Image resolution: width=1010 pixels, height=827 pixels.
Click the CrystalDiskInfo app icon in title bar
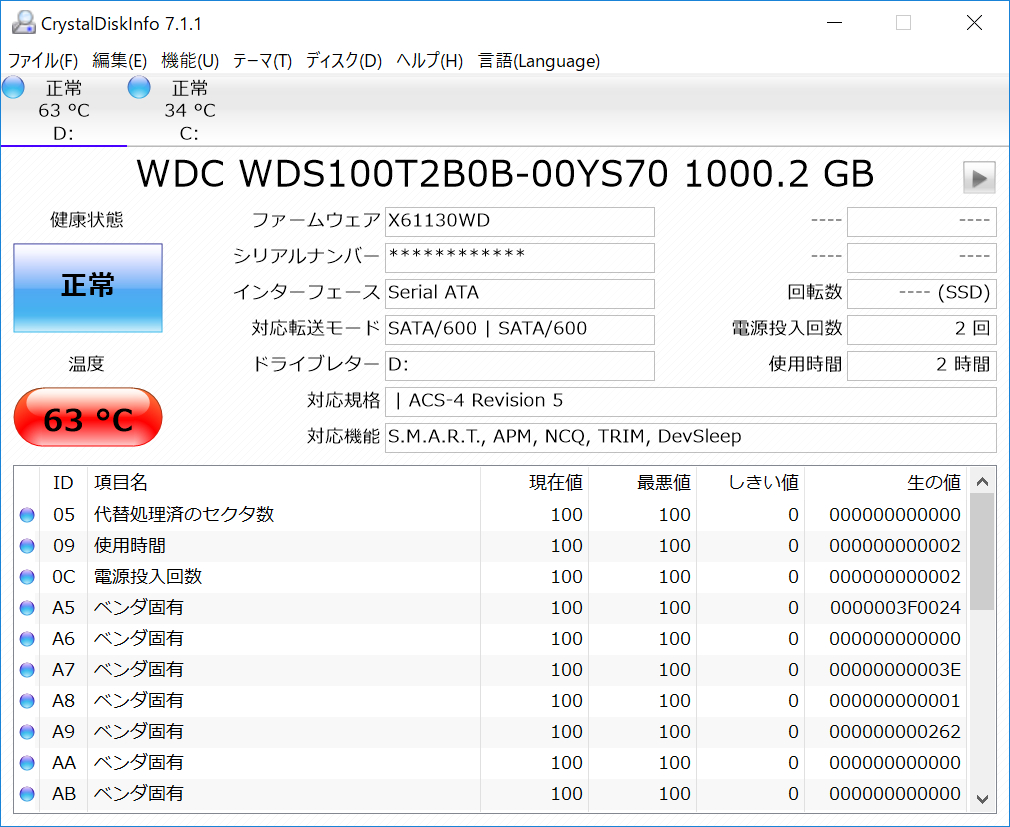[22, 22]
